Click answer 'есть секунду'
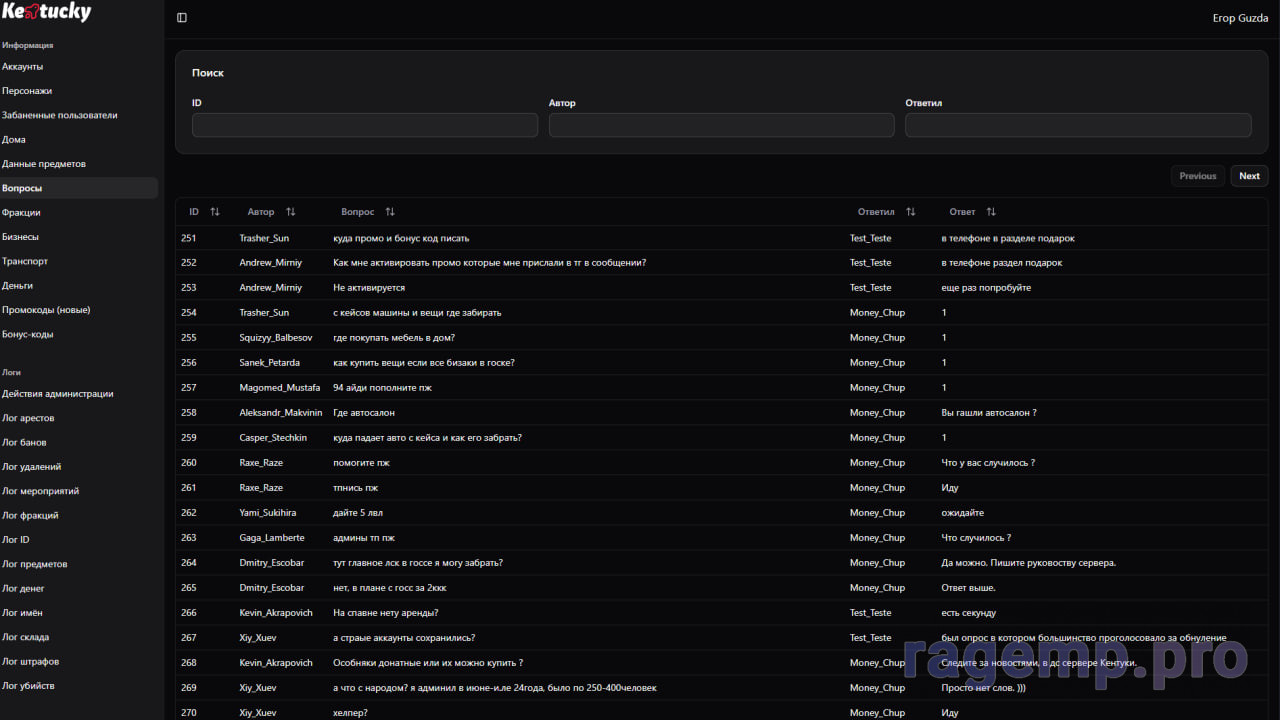Viewport: 1280px width, 720px height. (x=968, y=613)
